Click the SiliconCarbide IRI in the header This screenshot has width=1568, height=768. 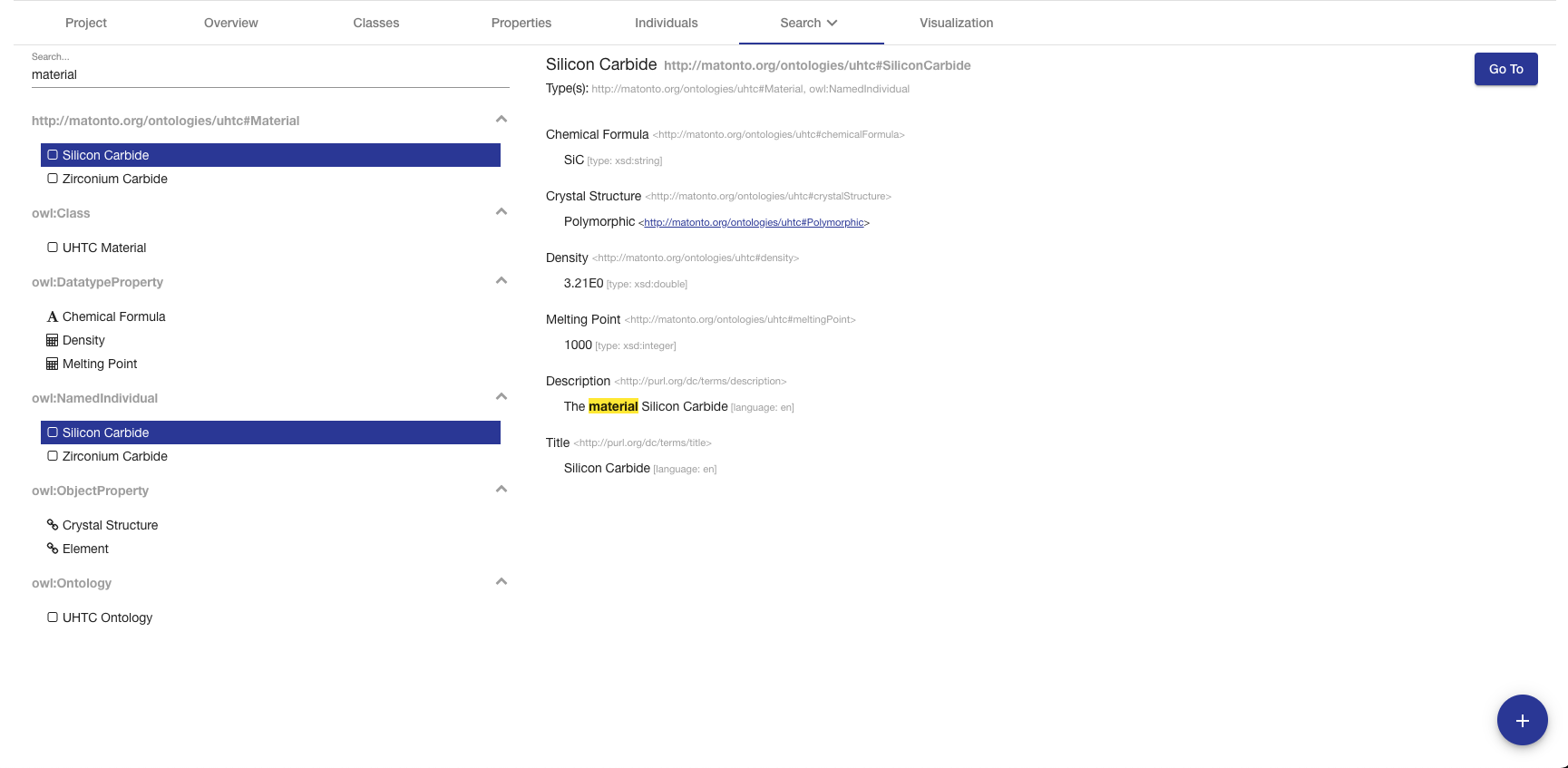click(x=817, y=65)
